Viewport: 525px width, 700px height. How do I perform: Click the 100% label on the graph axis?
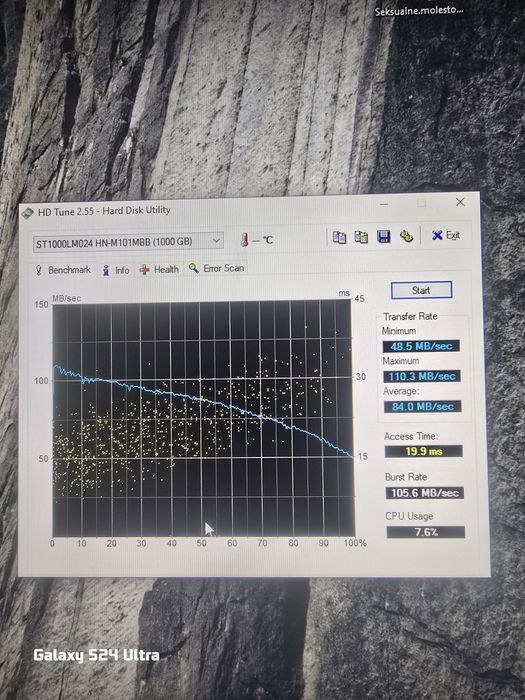point(355,543)
